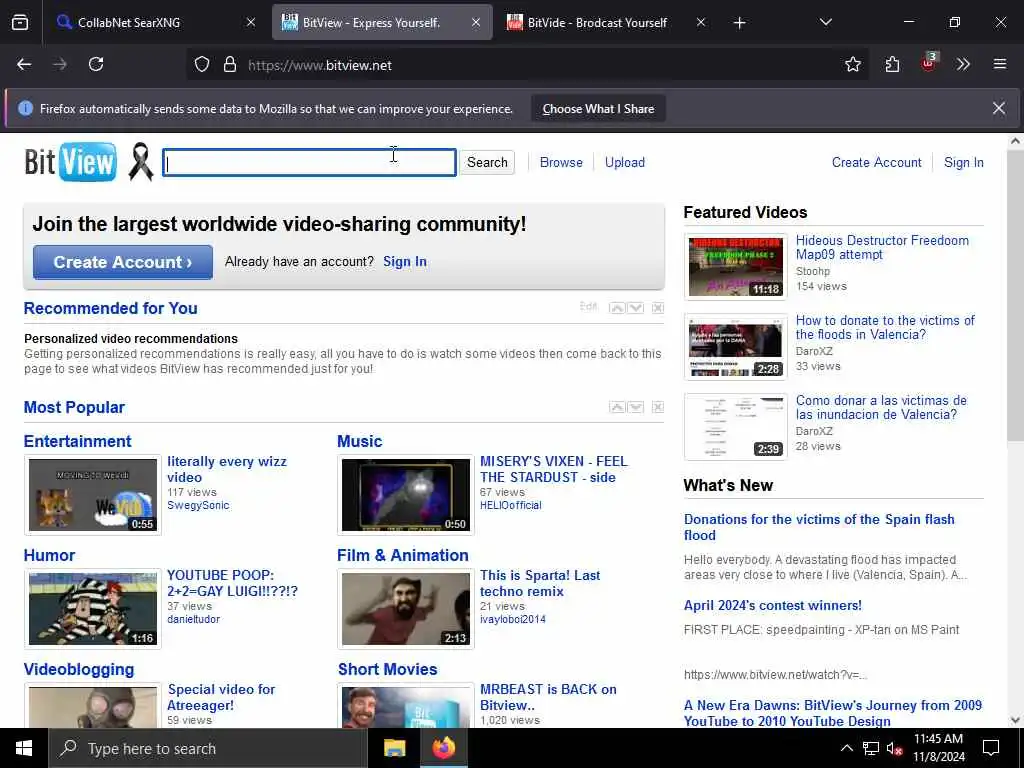Open the Browse page link
The width and height of the screenshot is (1024, 768).
[x=561, y=162]
